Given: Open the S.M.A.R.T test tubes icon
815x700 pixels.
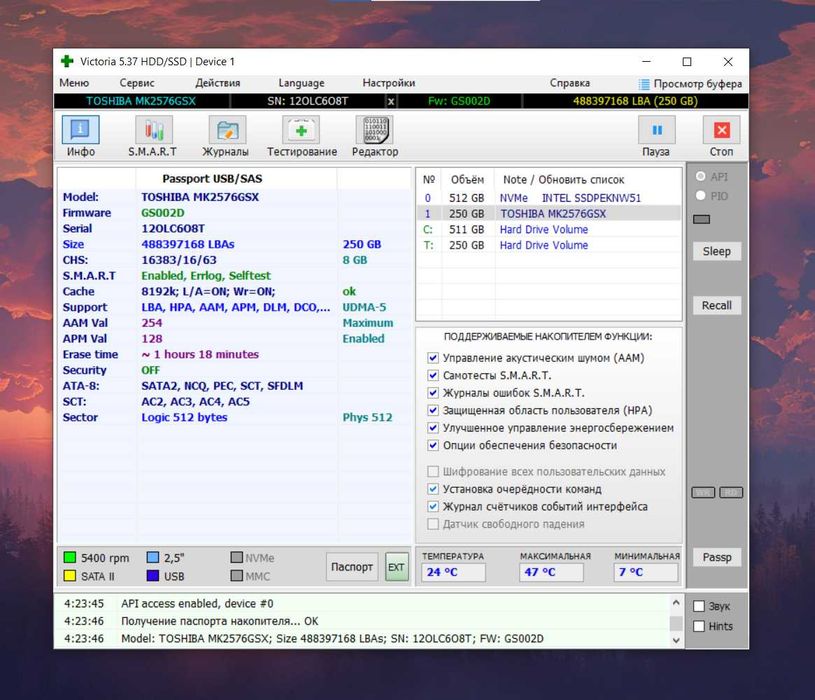Looking at the screenshot, I should tap(154, 129).
